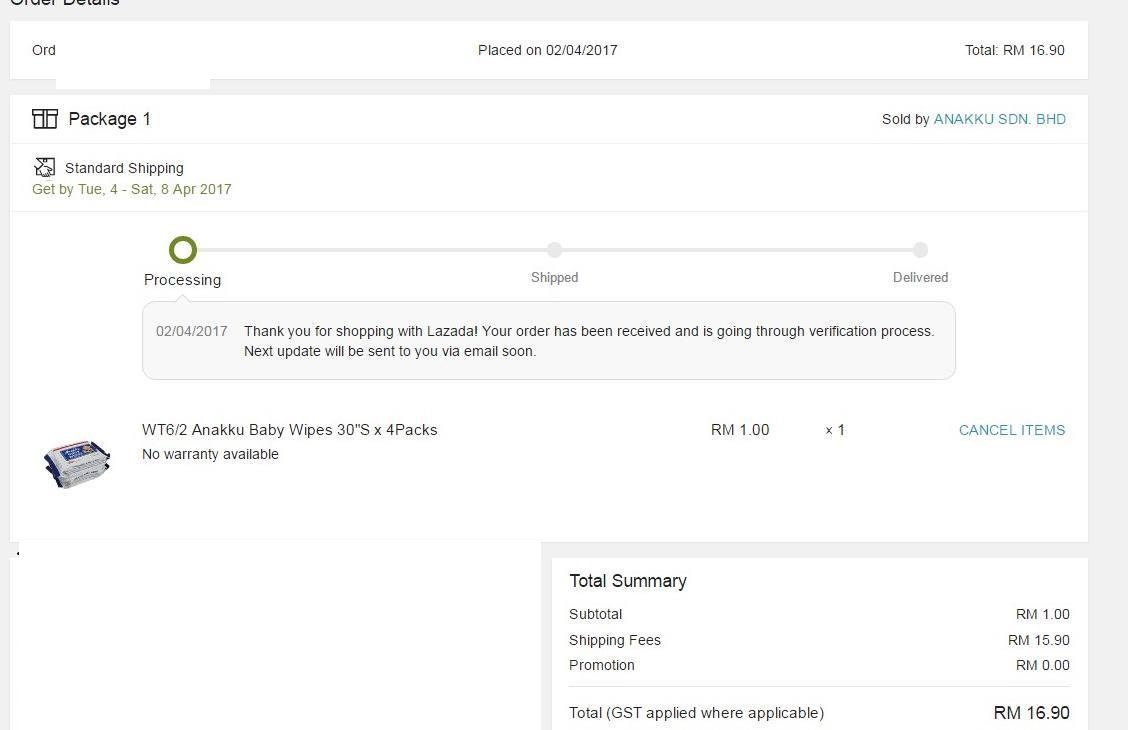The image size is (1128, 730).
Task: Click the item price RM 1.00
Action: coord(740,430)
